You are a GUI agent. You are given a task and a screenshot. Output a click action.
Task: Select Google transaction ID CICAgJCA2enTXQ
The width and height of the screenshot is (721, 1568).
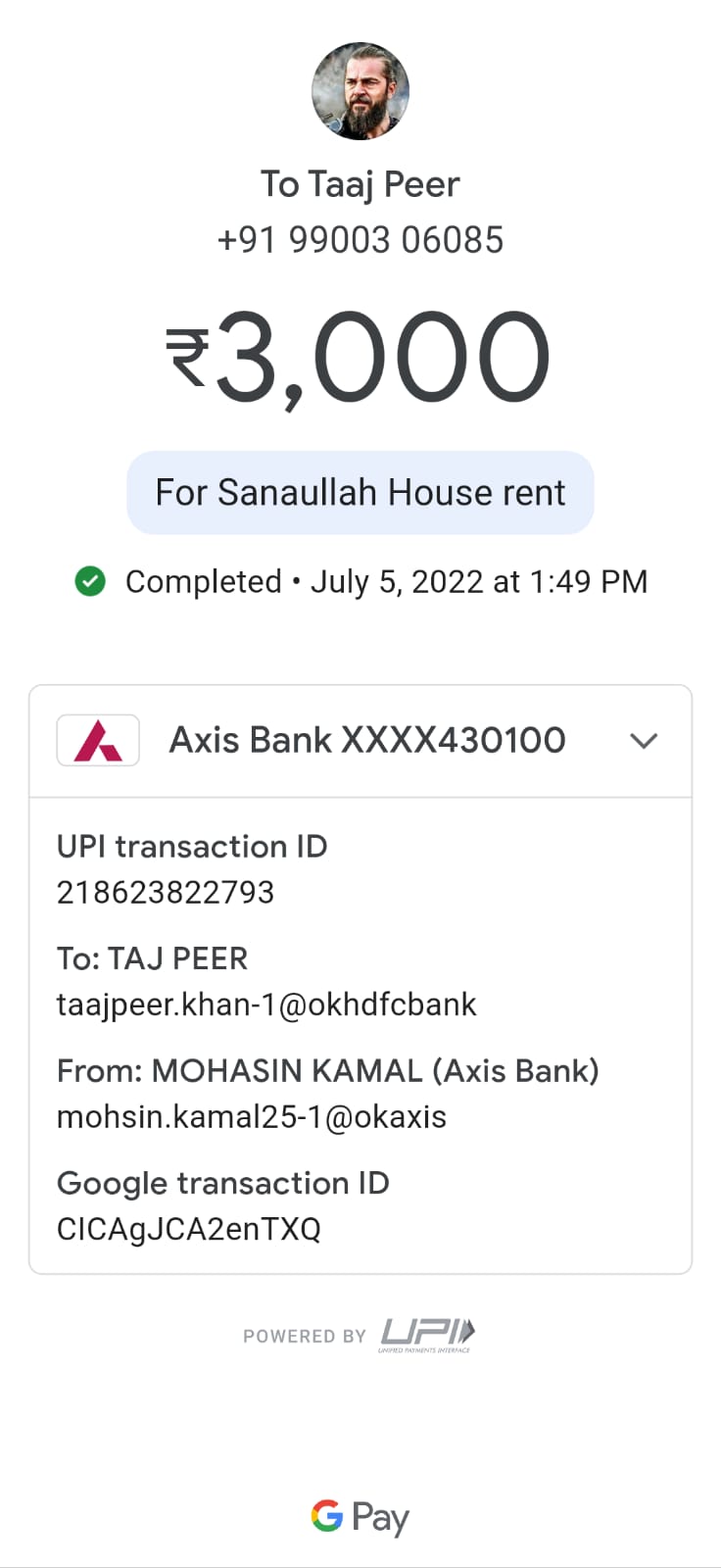point(189,1229)
